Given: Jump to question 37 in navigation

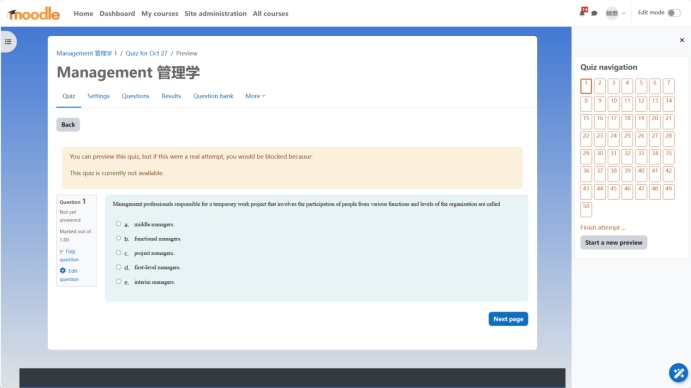Looking at the screenshot, I should (x=600, y=174).
